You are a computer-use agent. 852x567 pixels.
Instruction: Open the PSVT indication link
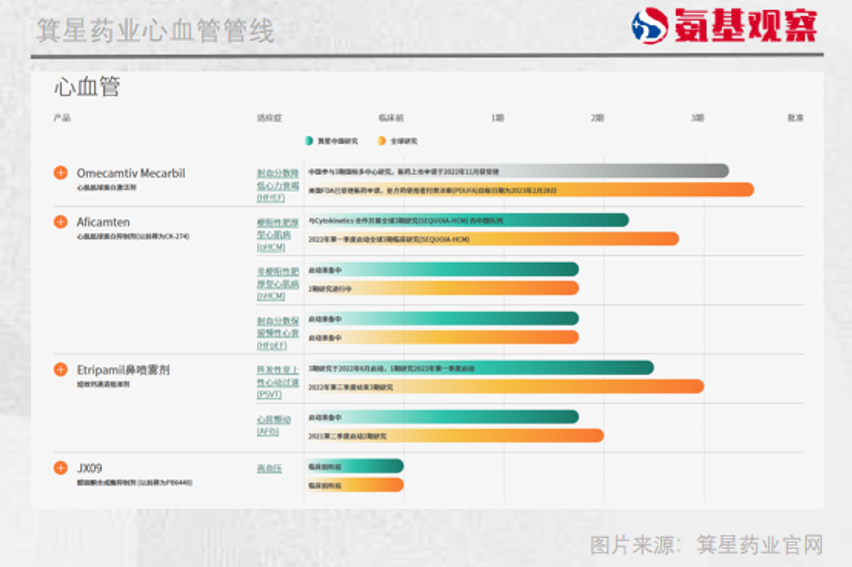point(277,381)
